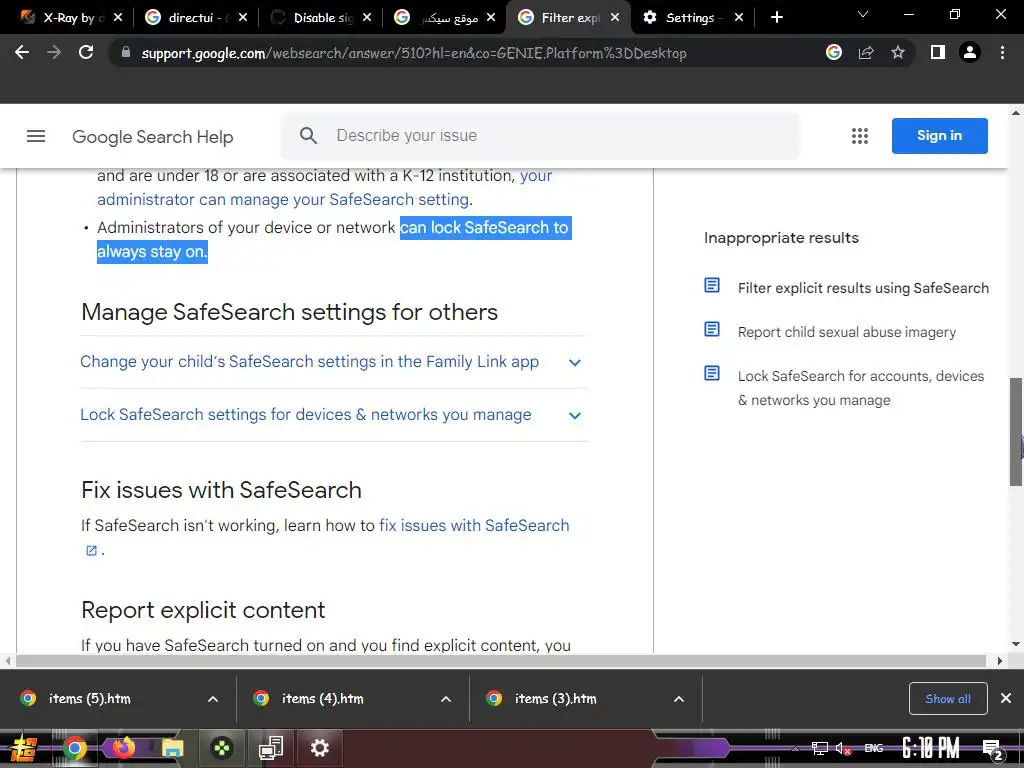Close the Settings tab
Viewport: 1024px width, 768px height.
(x=739, y=18)
